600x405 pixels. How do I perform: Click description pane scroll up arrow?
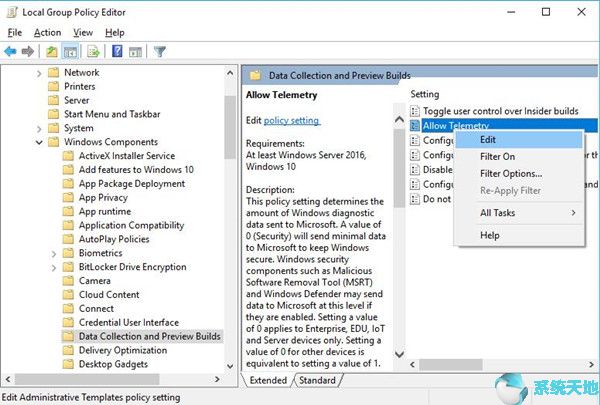(x=399, y=120)
